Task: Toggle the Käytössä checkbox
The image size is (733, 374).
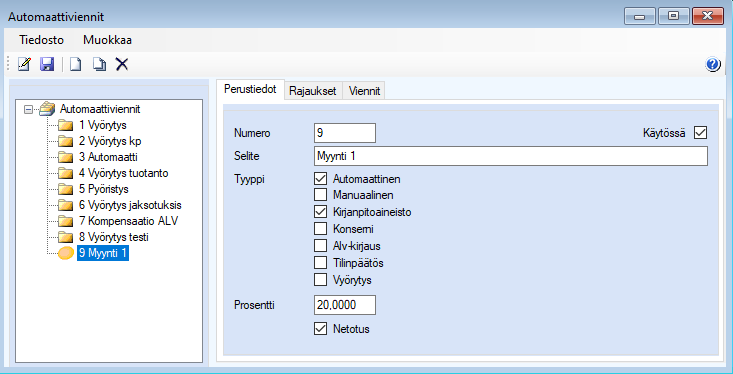Action: click(x=701, y=133)
